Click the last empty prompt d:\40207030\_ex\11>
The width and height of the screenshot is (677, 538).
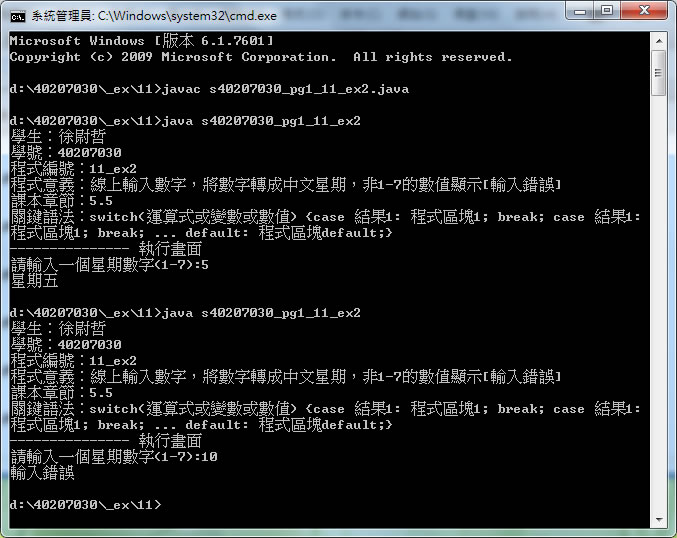(85, 505)
